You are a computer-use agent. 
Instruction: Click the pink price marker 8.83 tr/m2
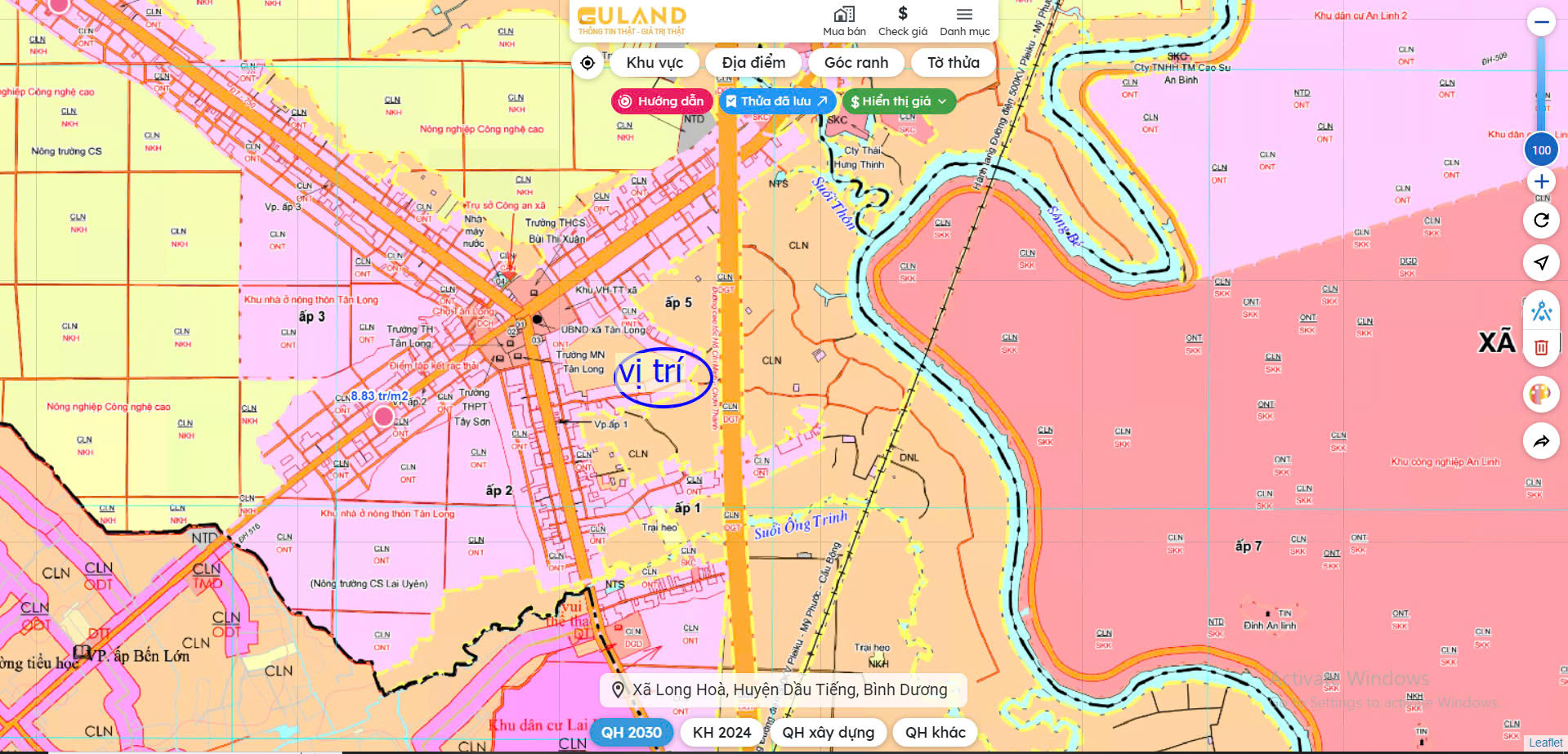pos(383,417)
